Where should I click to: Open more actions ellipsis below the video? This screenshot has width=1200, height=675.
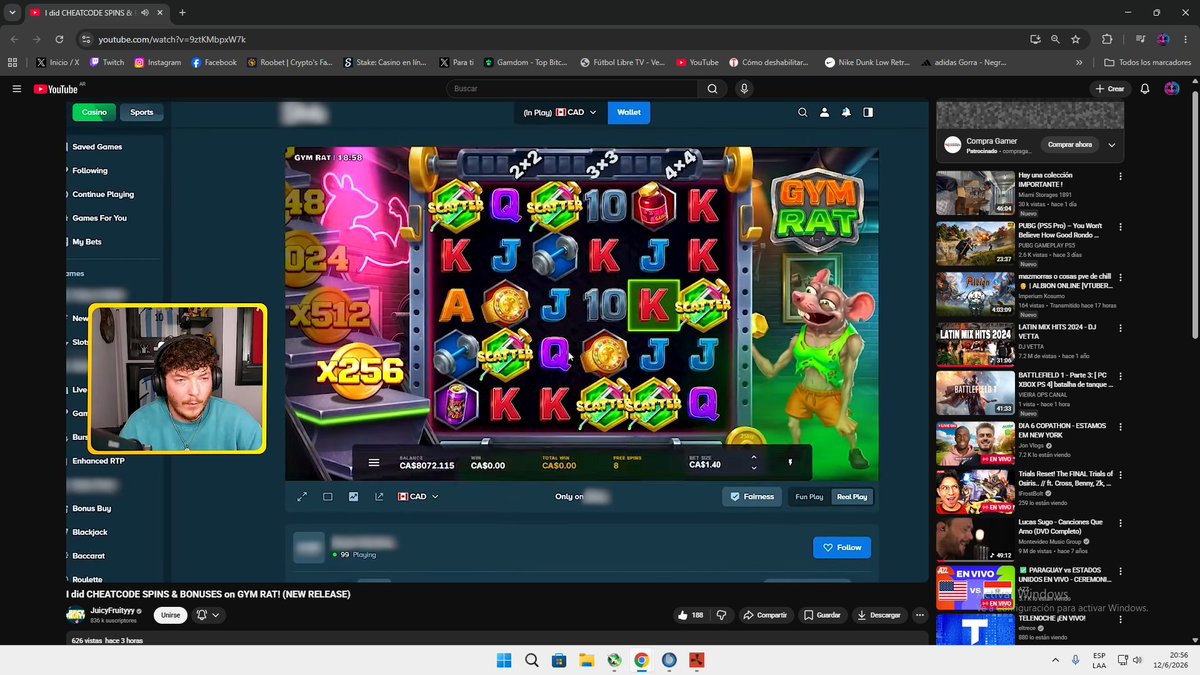[x=920, y=615]
